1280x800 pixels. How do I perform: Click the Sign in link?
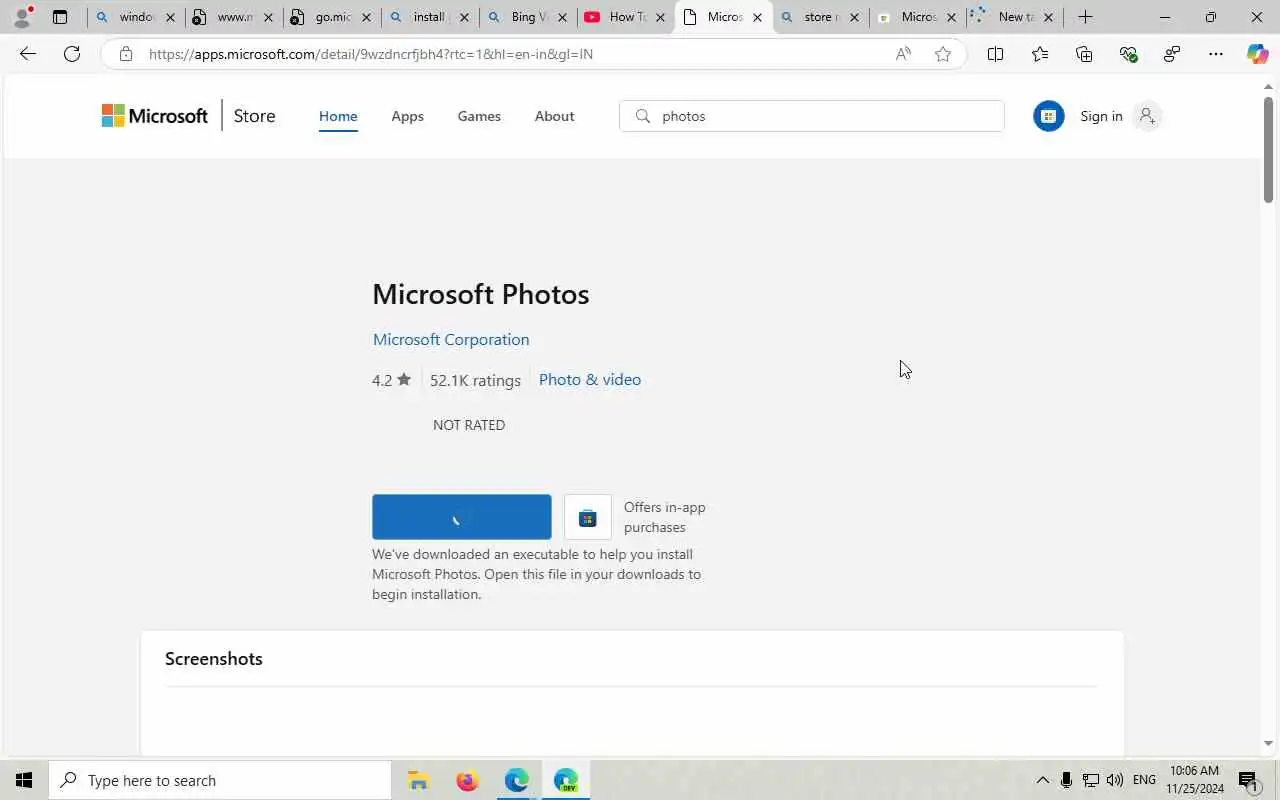coord(1101,116)
